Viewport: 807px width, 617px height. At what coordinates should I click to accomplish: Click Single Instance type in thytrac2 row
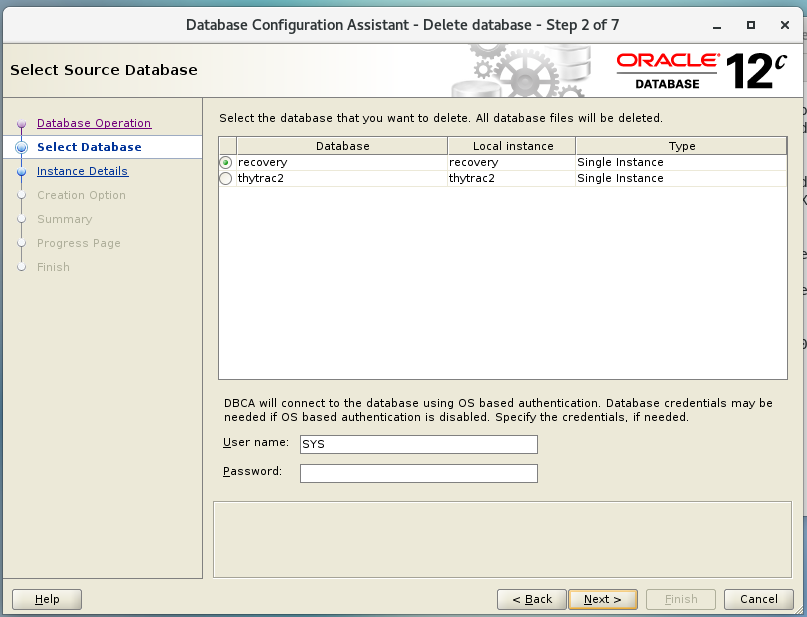click(x=681, y=178)
